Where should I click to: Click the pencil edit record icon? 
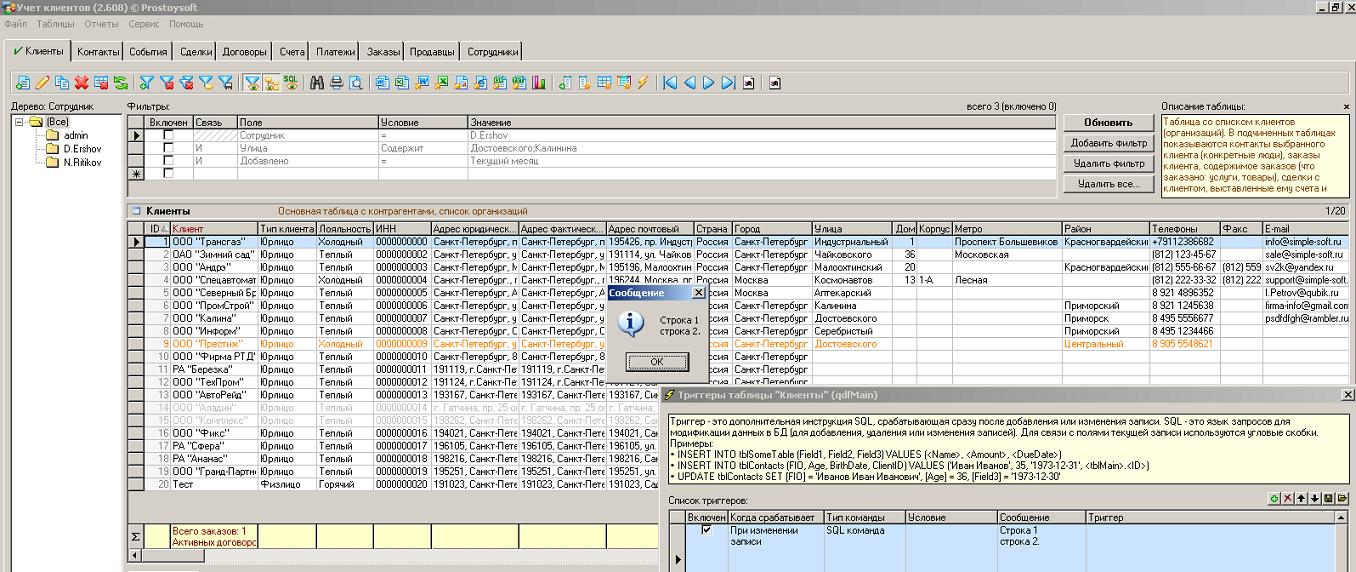42,83
